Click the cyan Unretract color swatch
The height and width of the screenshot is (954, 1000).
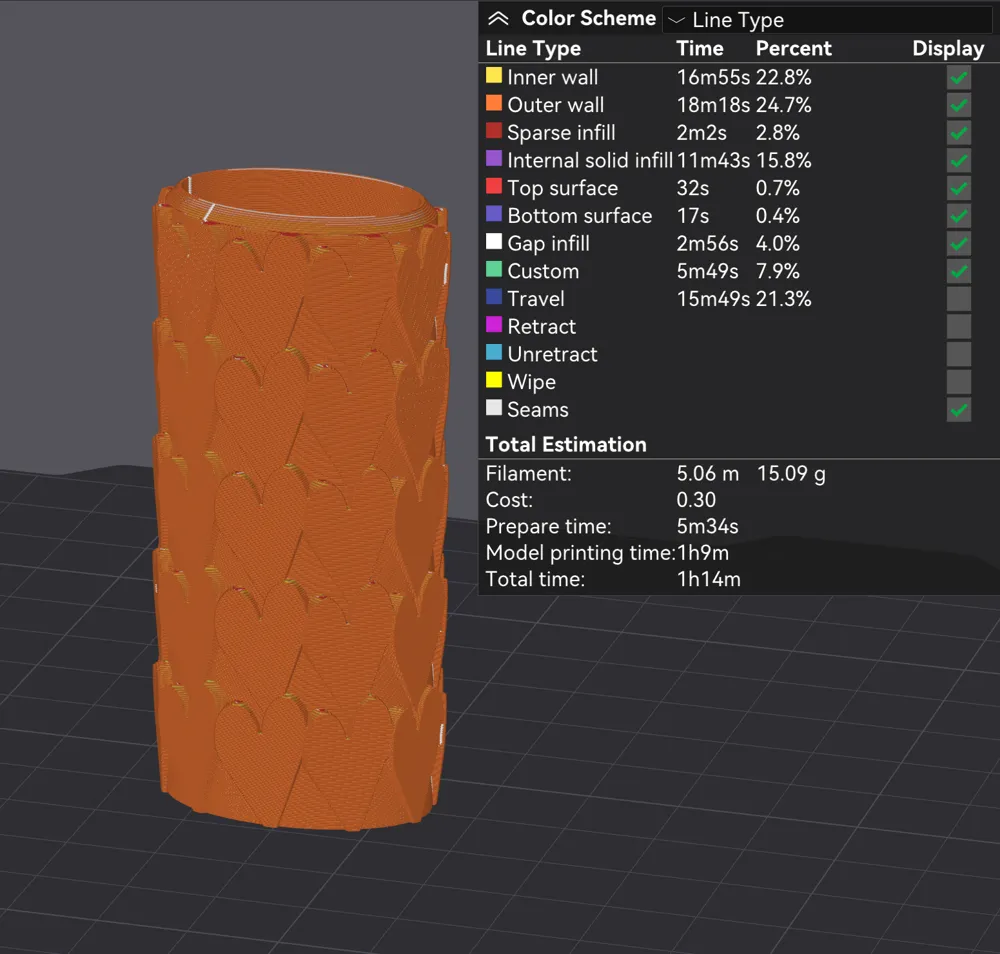pyautogui.click(x=494, y=352)
